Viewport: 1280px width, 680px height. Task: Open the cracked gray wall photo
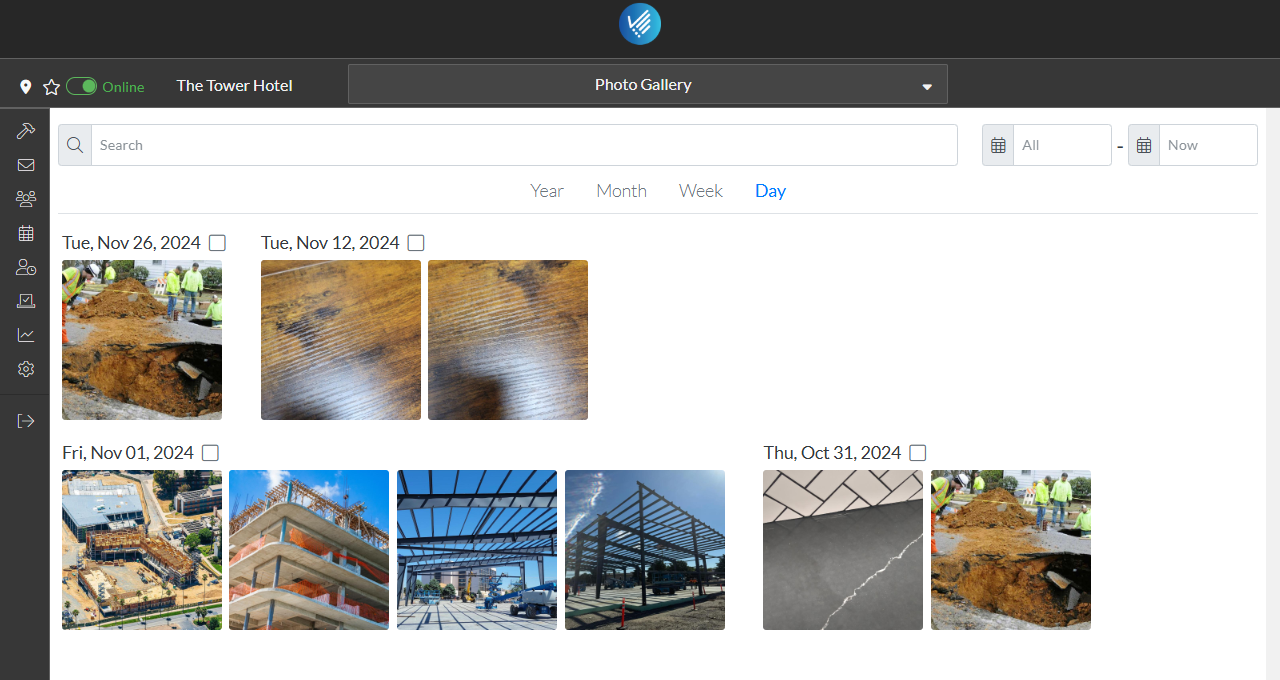click(843, 550)
